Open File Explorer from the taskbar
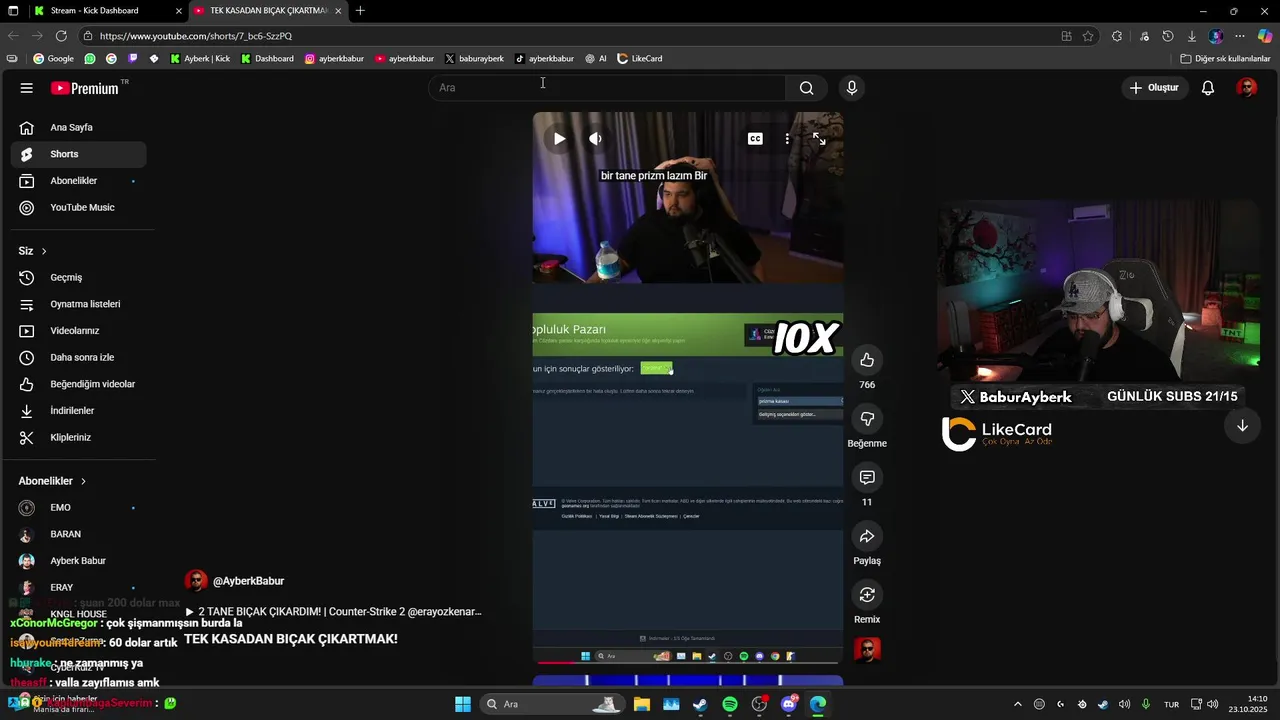 coord(641,704)
